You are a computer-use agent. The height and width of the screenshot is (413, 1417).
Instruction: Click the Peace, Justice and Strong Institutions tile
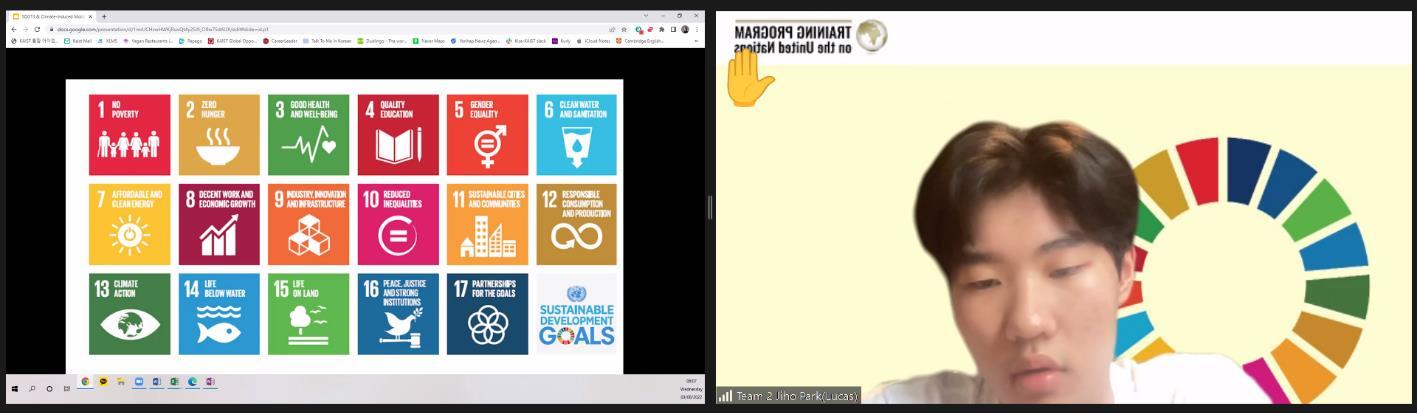click(398, 314)
